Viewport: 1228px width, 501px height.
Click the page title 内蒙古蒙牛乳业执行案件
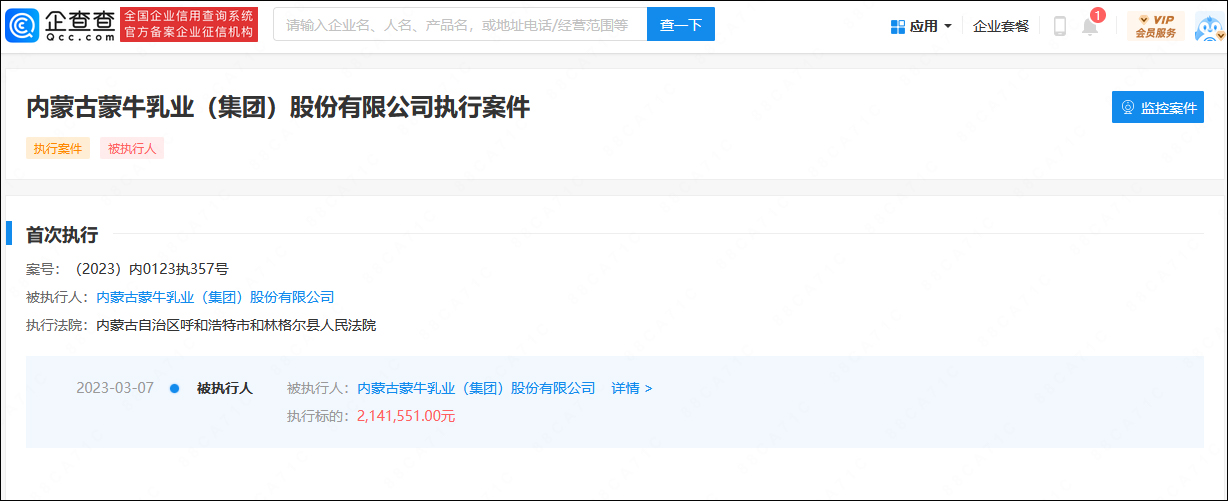278,108
